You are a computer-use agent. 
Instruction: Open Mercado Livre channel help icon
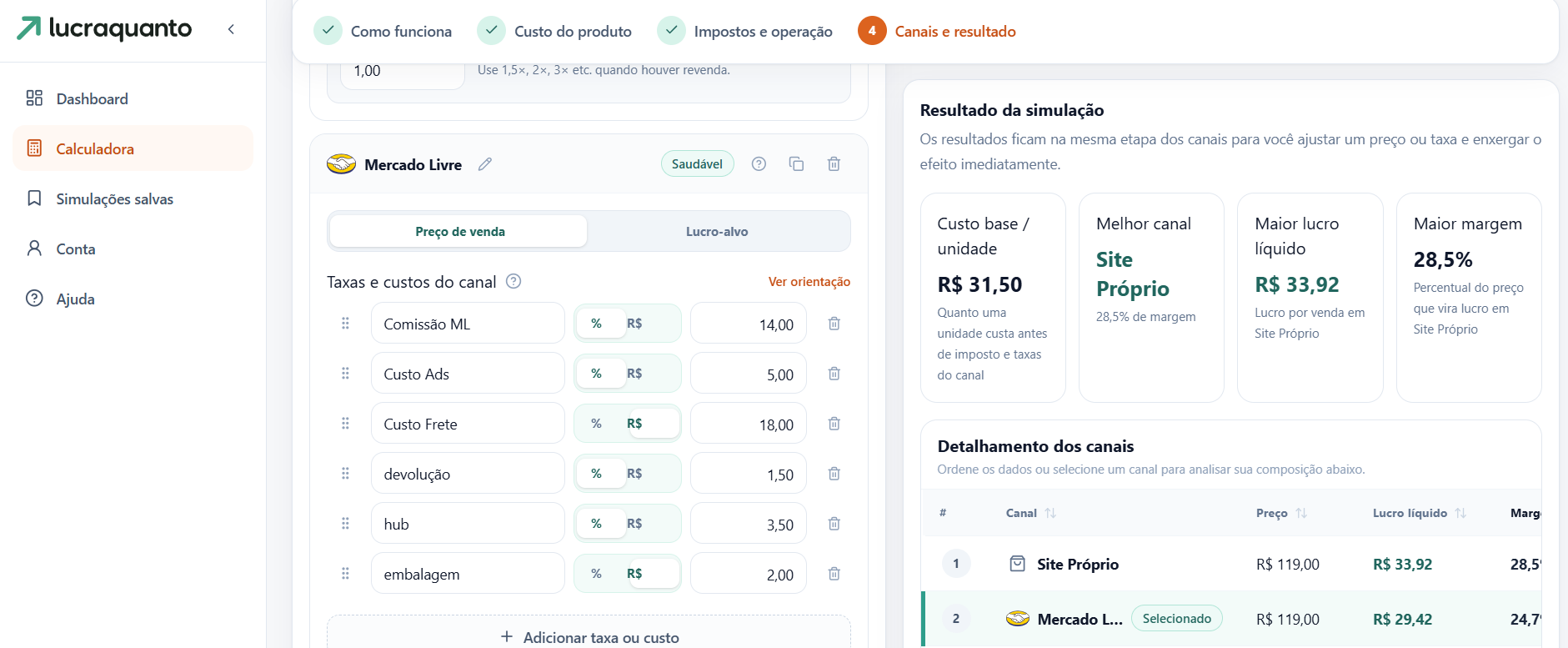point(759,163)
